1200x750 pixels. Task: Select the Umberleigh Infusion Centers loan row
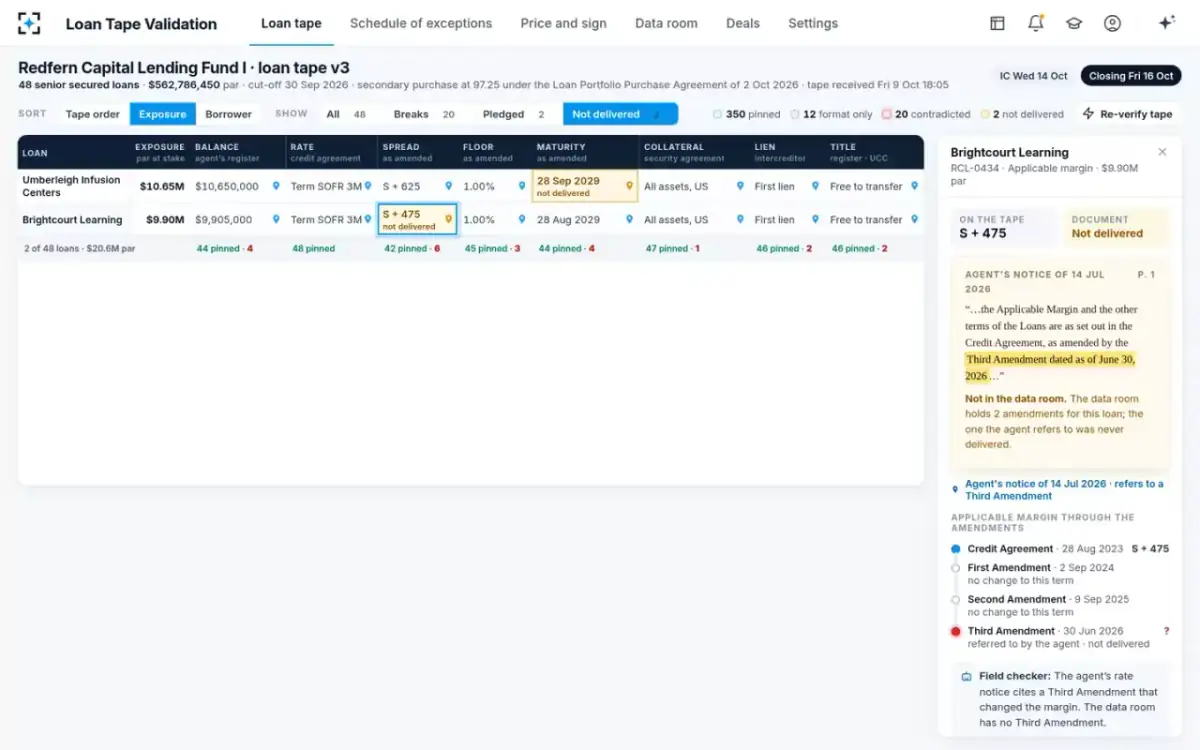471,186
